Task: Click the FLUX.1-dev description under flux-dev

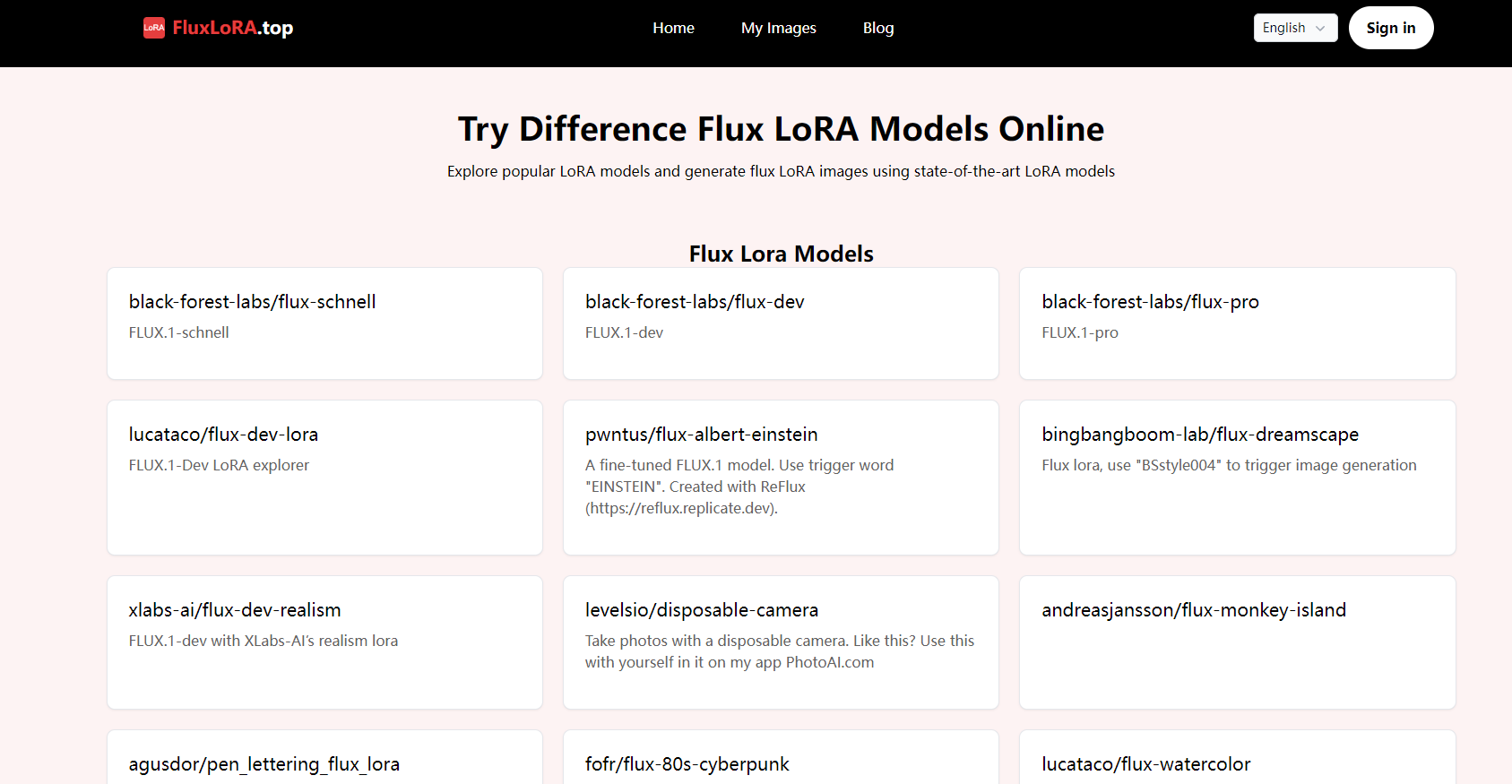Action: point(624,332)
